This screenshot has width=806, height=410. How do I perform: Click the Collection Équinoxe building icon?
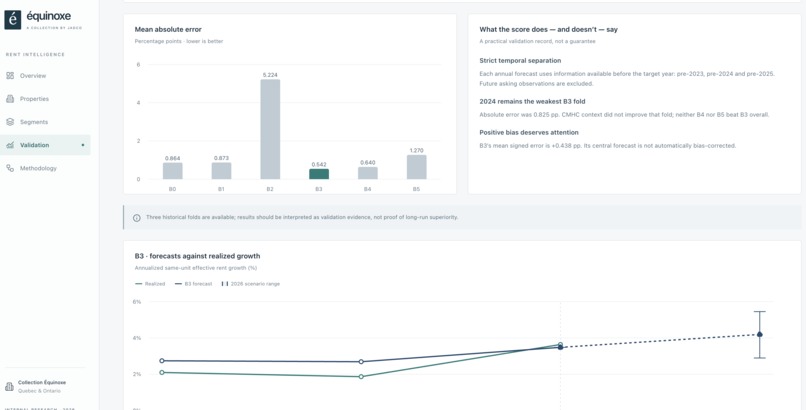pos(9,386)
